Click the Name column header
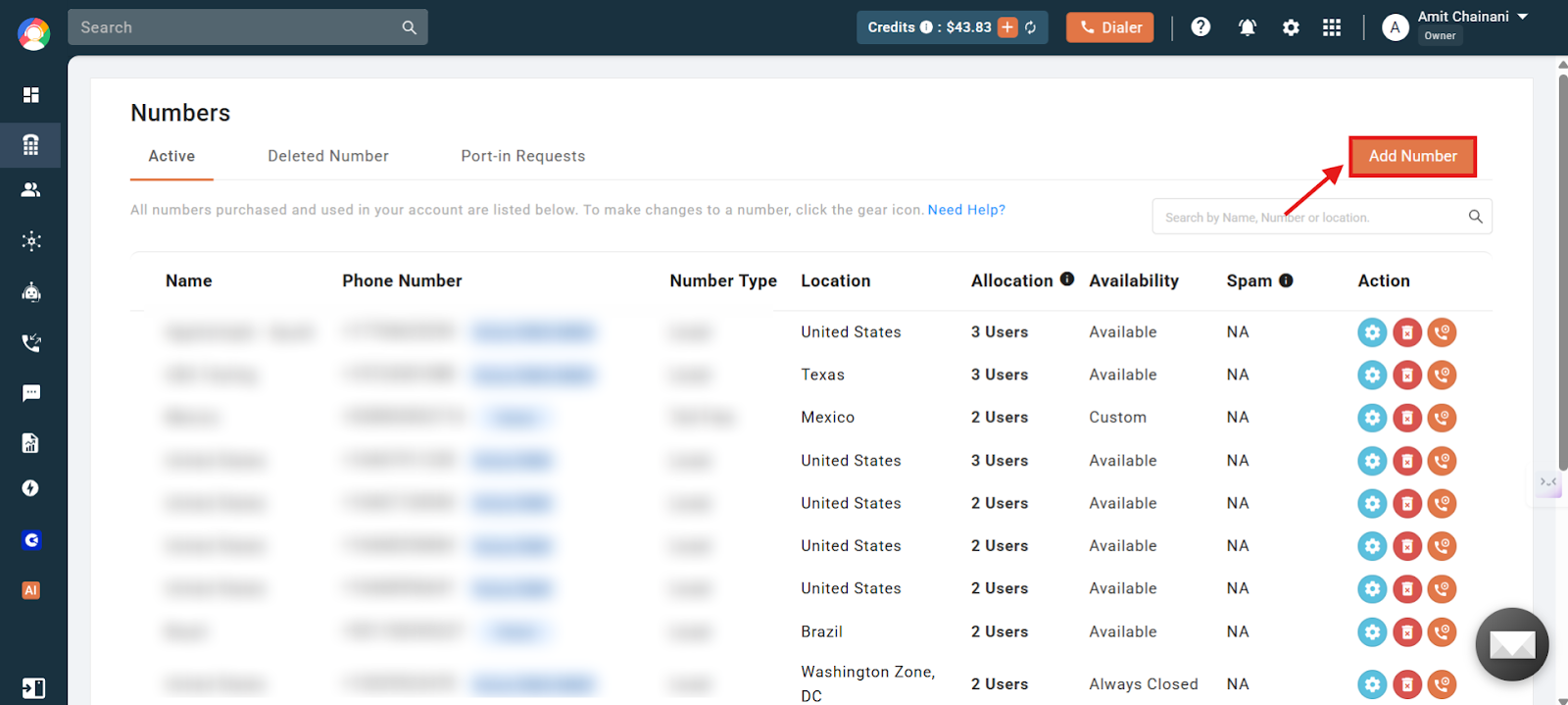1568x705 pixels. tap(189, 280)
